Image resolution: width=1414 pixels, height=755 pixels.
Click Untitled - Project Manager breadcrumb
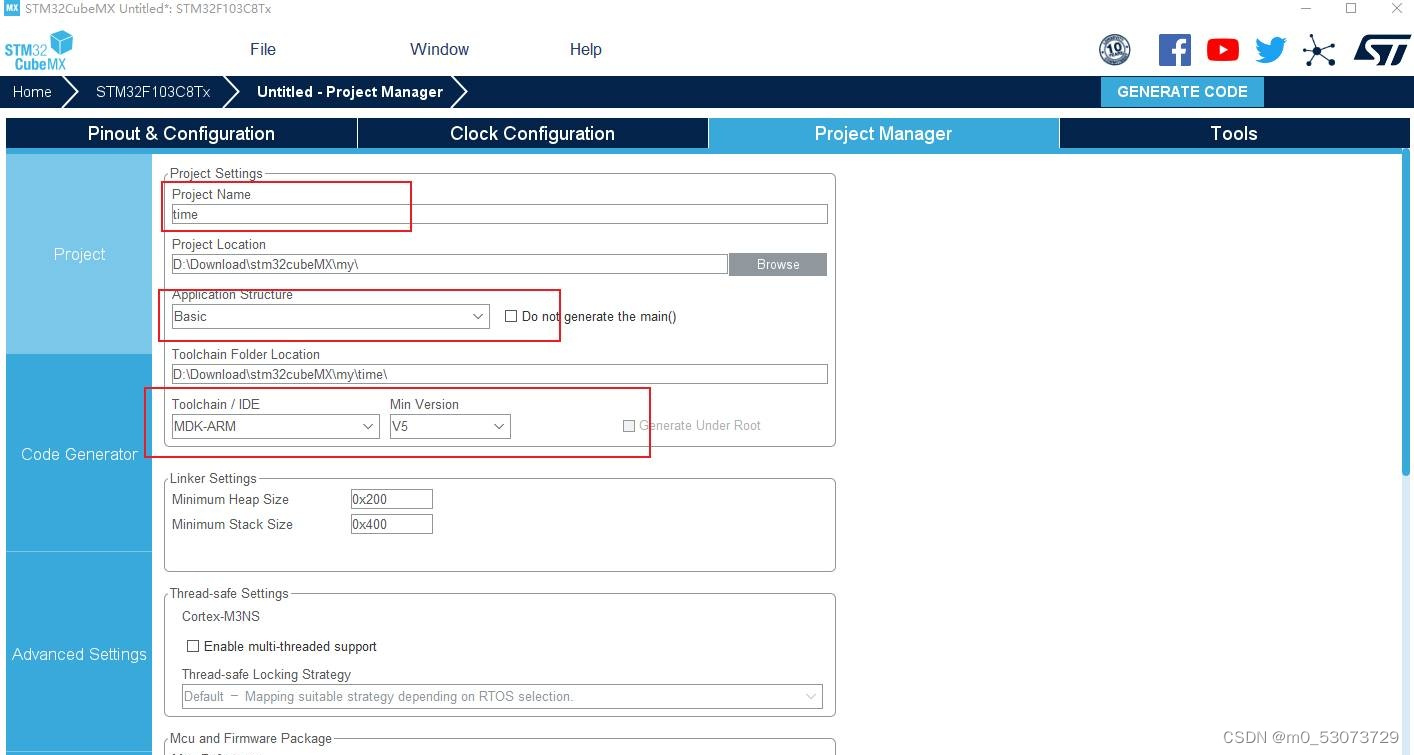coord(350,92)
